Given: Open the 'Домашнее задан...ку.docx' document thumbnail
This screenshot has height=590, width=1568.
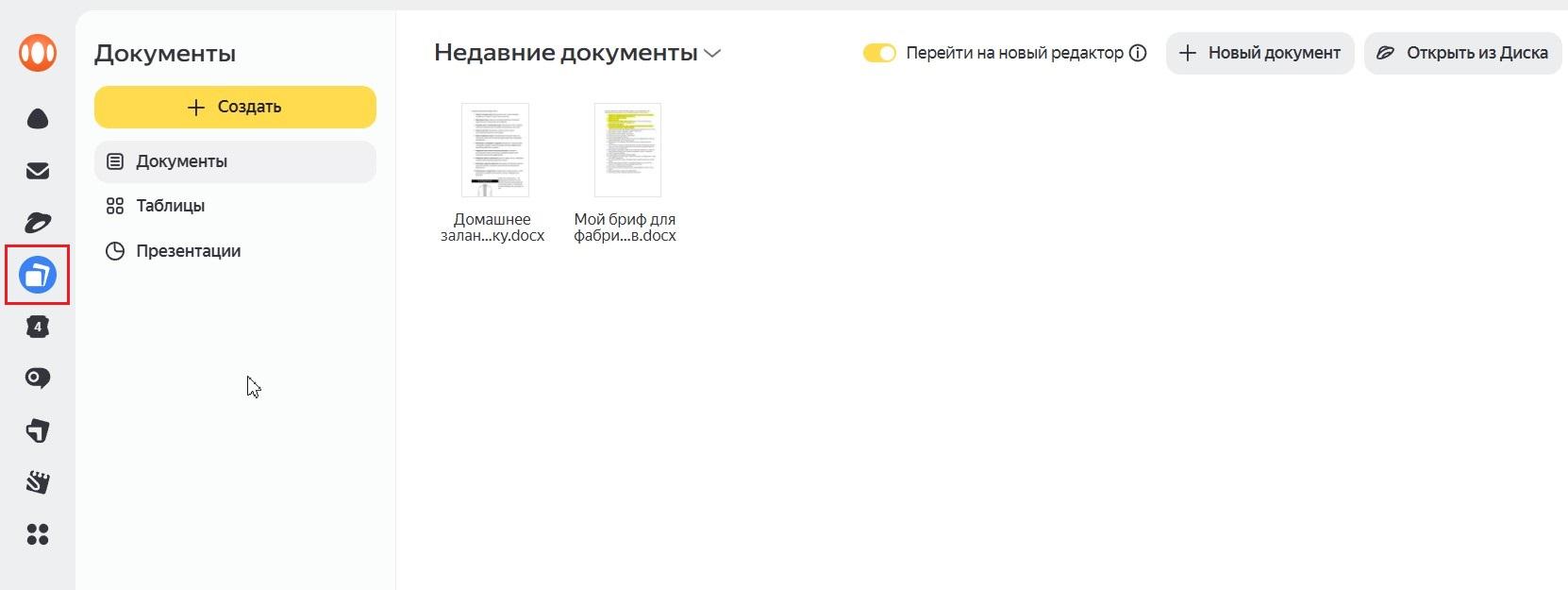Looking at the screenshot, I should coord(494,150).
